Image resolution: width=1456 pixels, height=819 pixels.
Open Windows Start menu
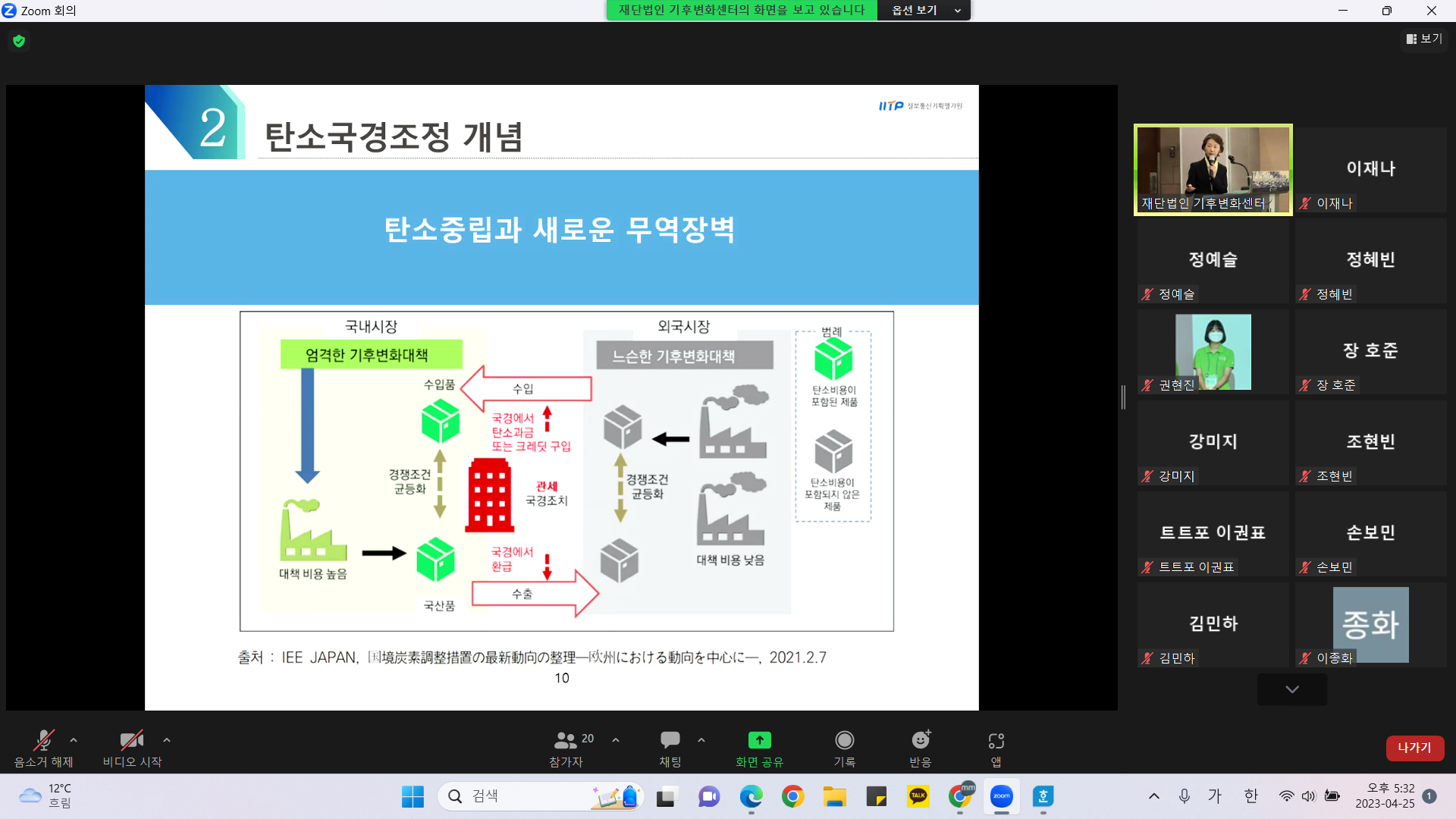click(413, 796)
